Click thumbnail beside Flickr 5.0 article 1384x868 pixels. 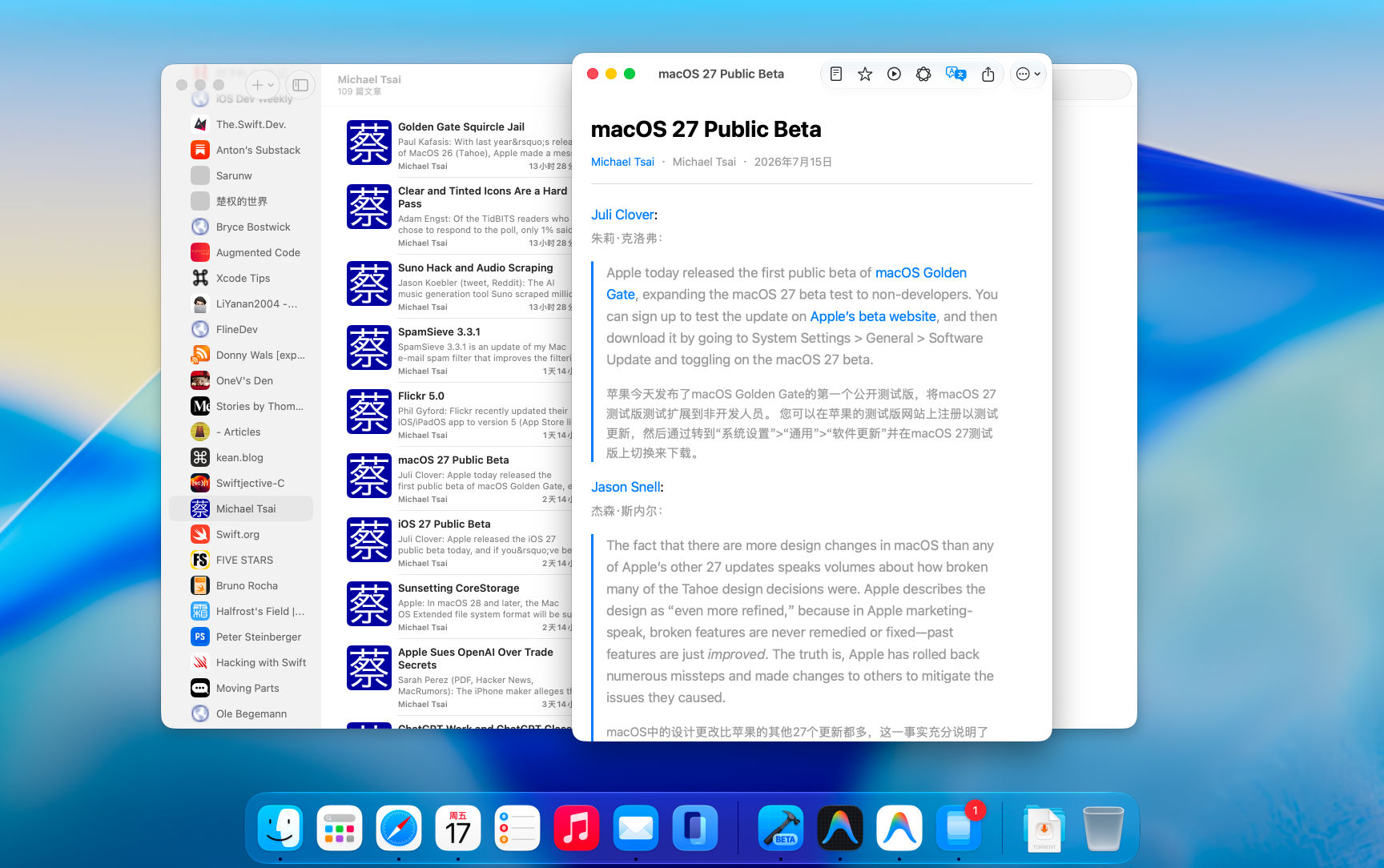point(369,412)
